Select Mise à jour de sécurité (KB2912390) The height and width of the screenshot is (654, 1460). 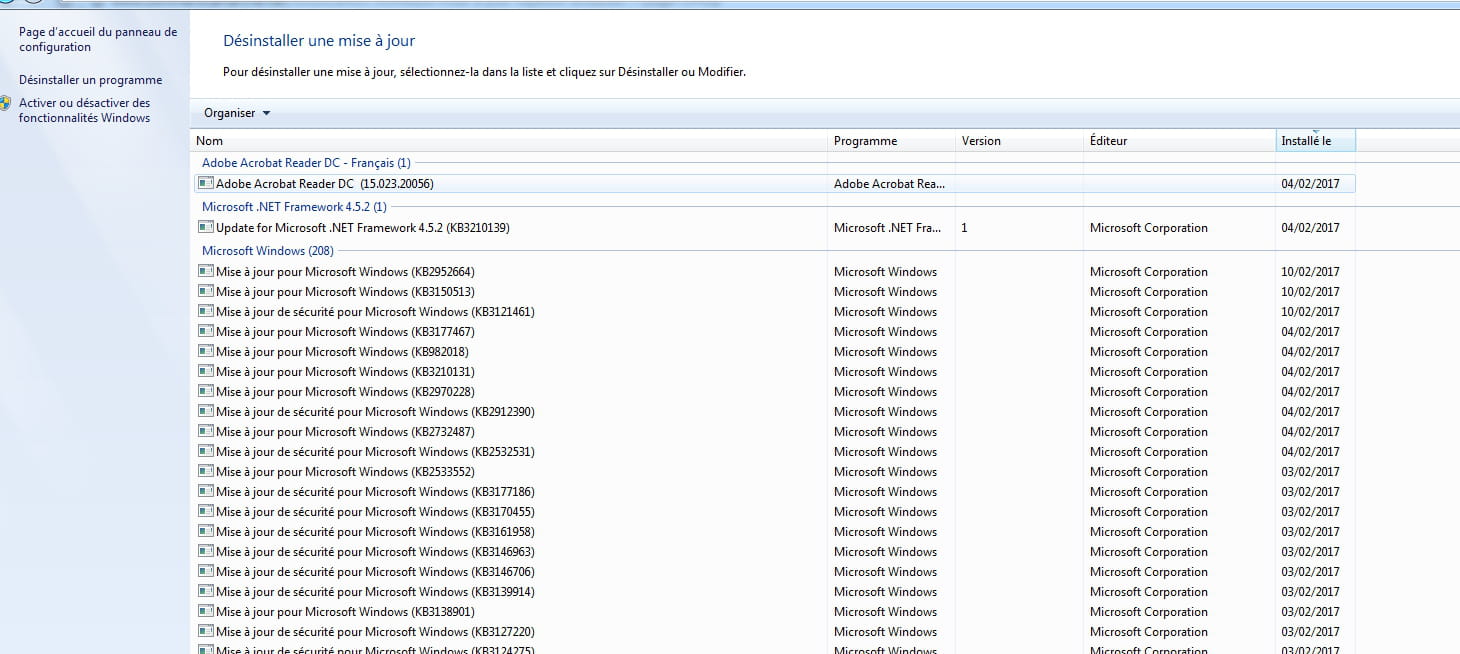pyautogui.click(x=773, y=412)
